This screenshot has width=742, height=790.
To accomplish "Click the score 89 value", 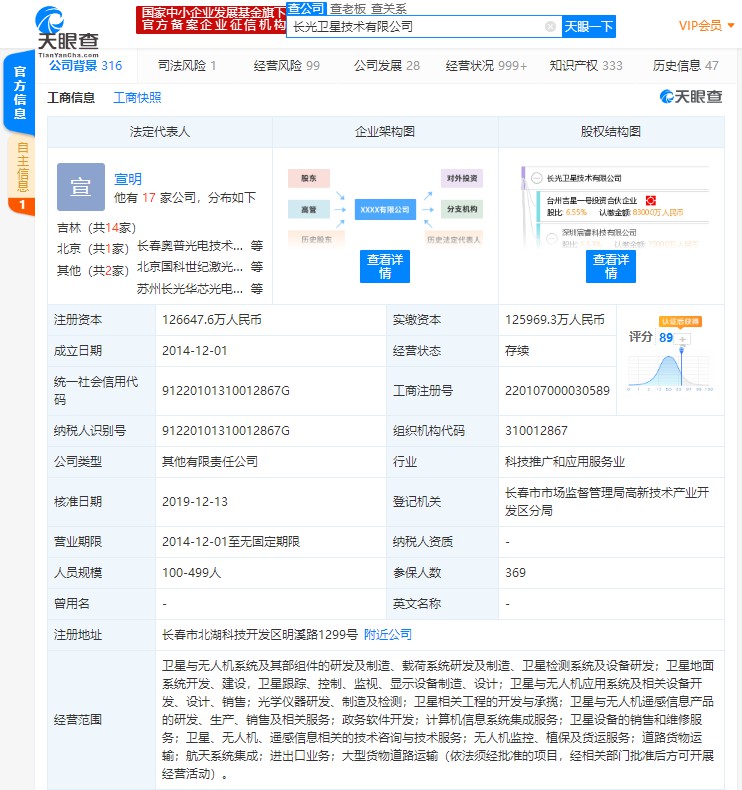I will click(x=666, y=338).
